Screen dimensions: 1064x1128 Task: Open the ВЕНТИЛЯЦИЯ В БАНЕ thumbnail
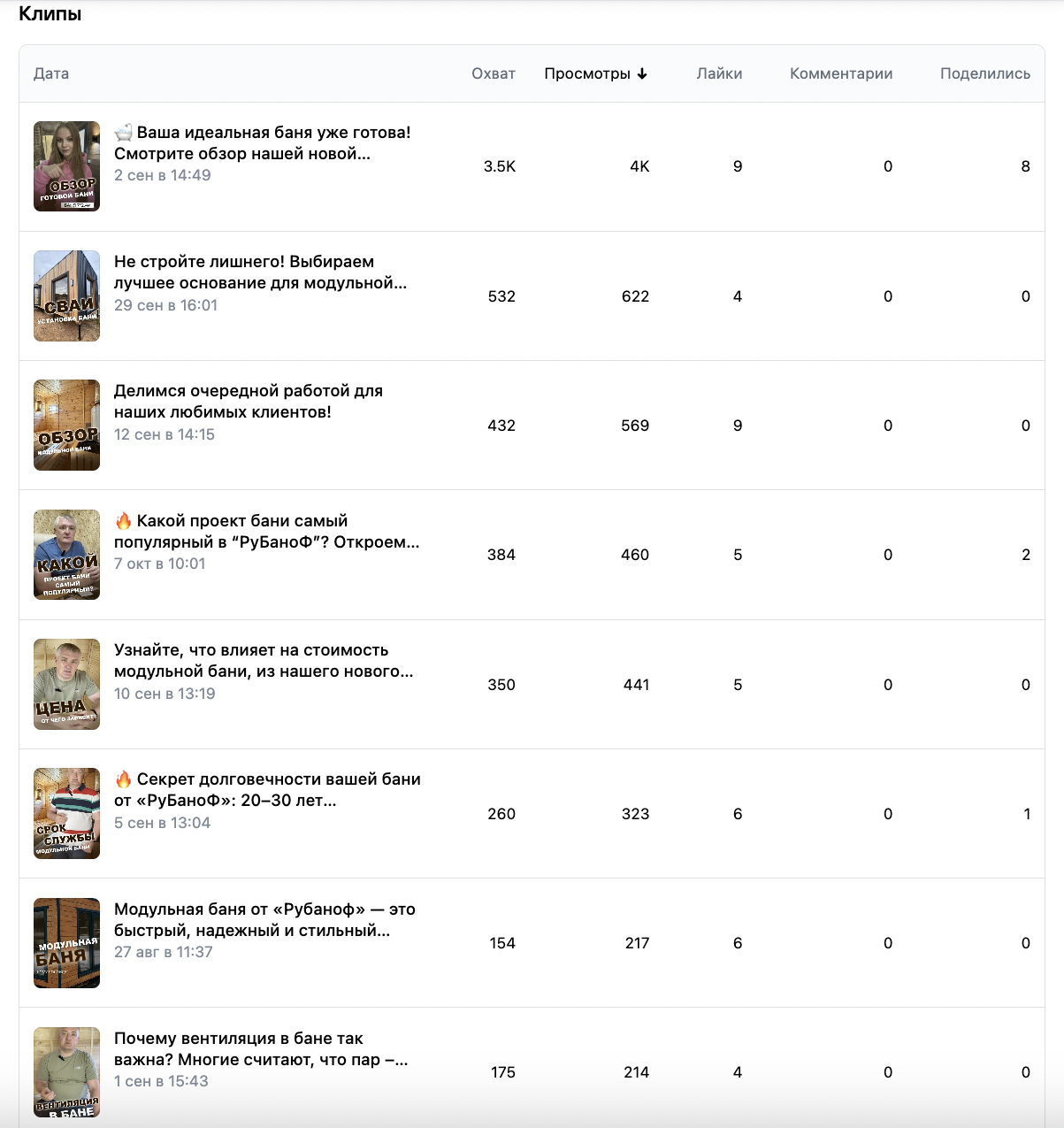click(x=67, y=1072)
